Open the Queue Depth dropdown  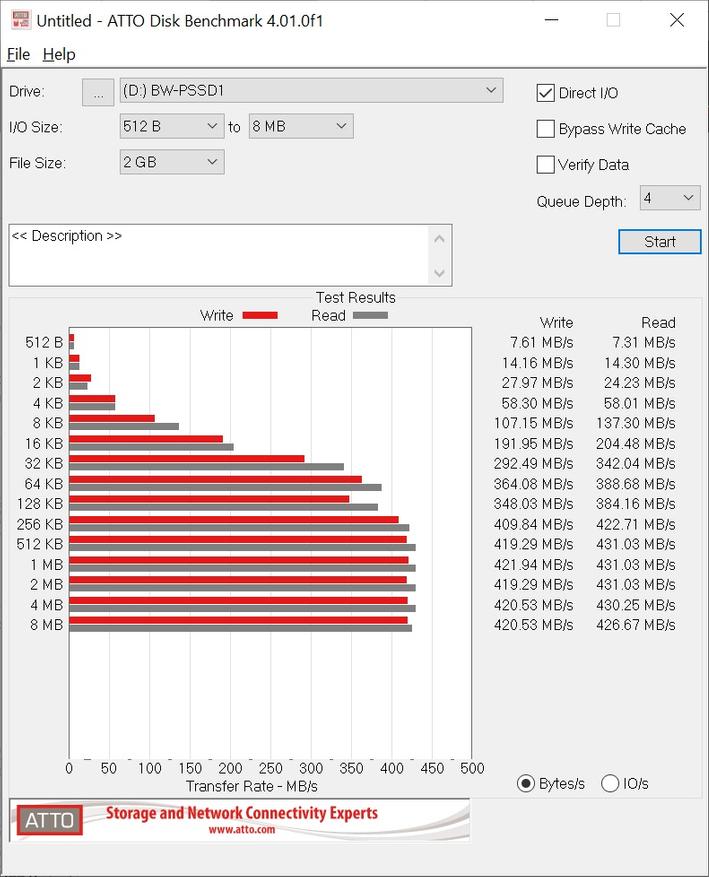[669, 198]
